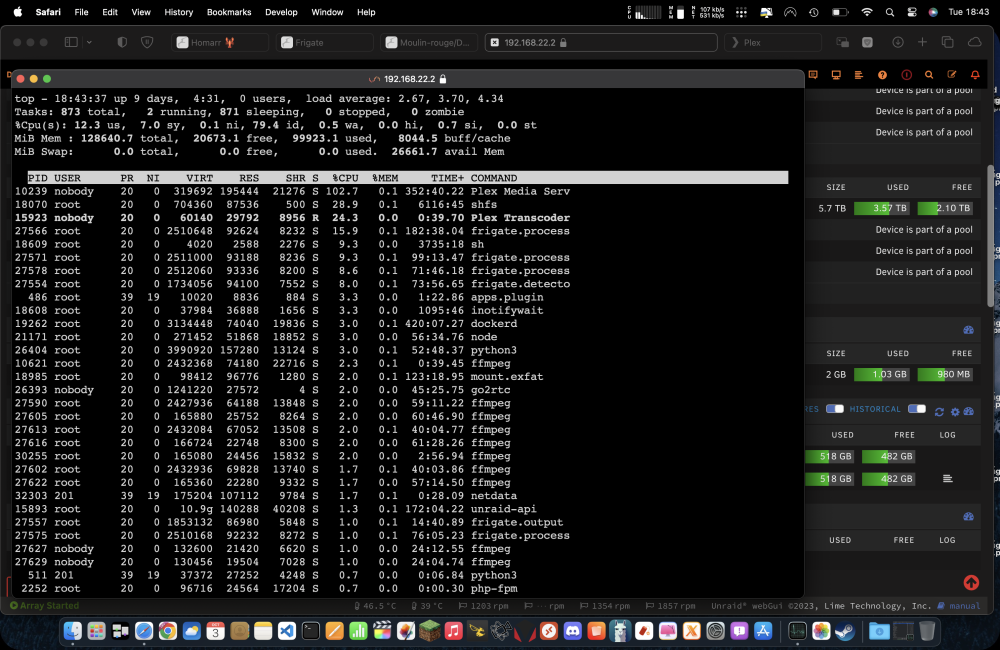
Task: Open the Develop menu
Action: 281,12
